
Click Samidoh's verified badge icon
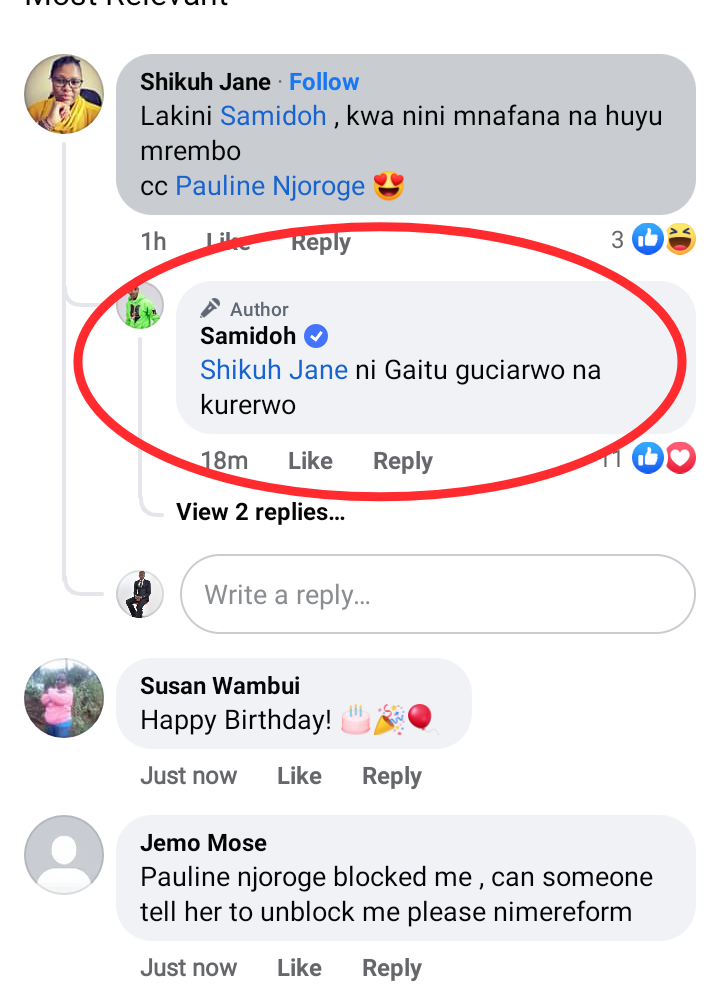(x=316, y=336)
